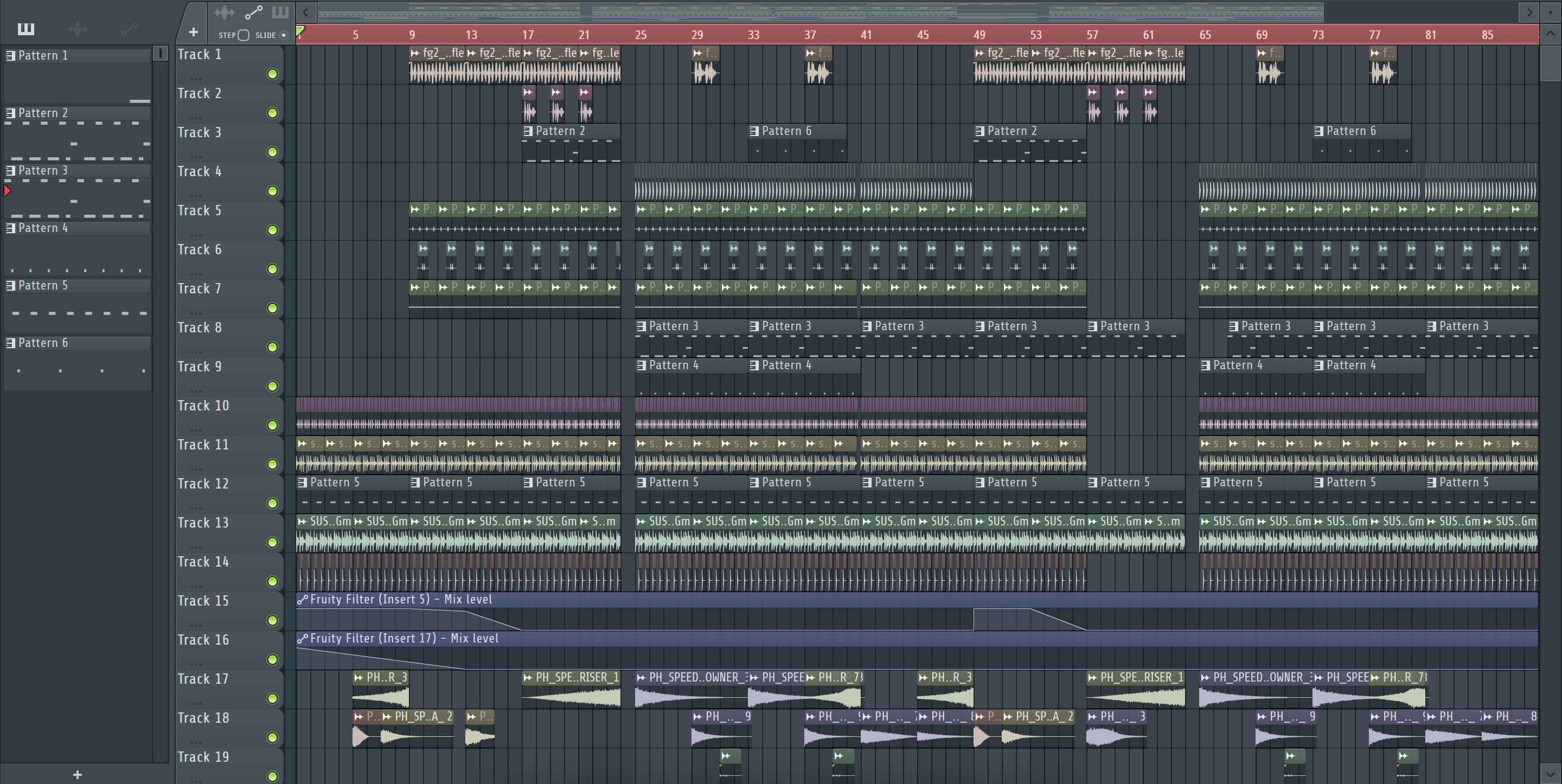Click Track 13 first SUS..Gm clip icon
Viewport: 1562px width, 784px height.
302,522
